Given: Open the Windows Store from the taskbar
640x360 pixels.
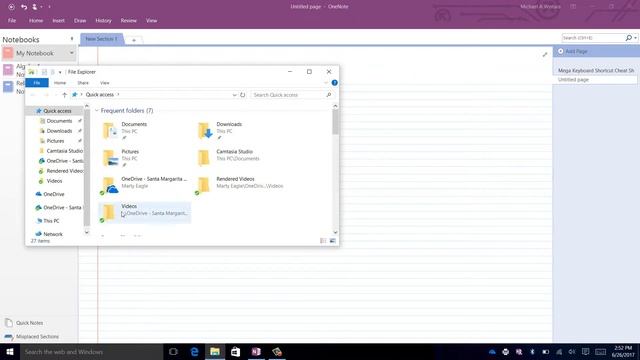Looking at the screenshot, I should [x=236, y=351].
